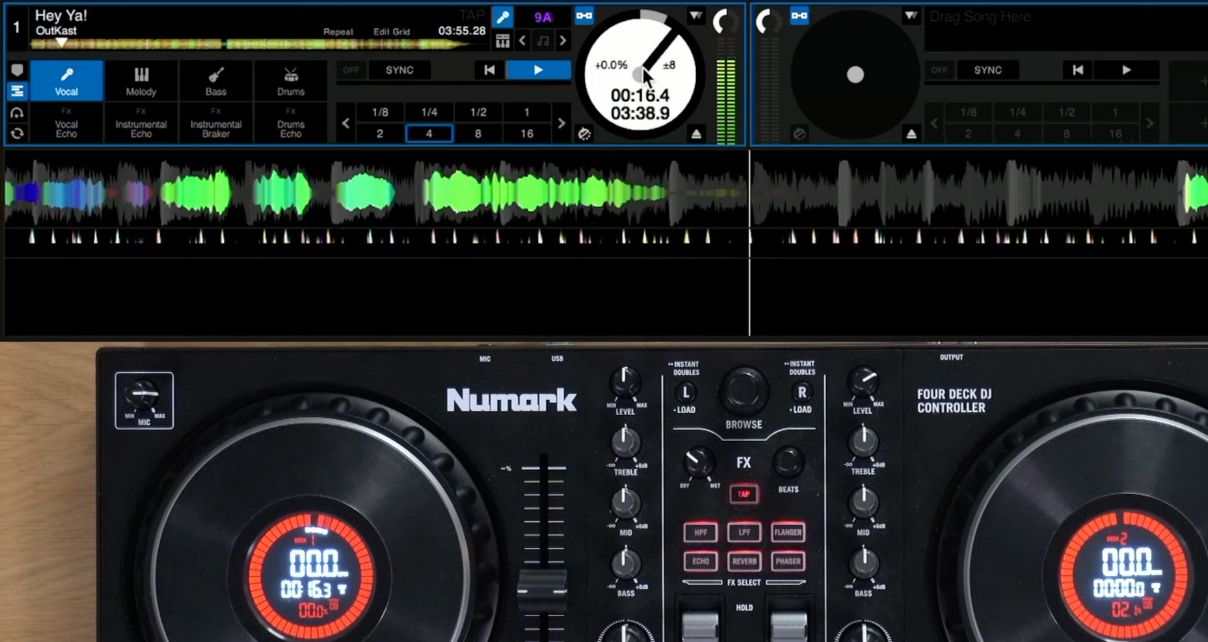Open the stems microphone icon beside key 9A
Screen dimensions: 1208x642
502,17
